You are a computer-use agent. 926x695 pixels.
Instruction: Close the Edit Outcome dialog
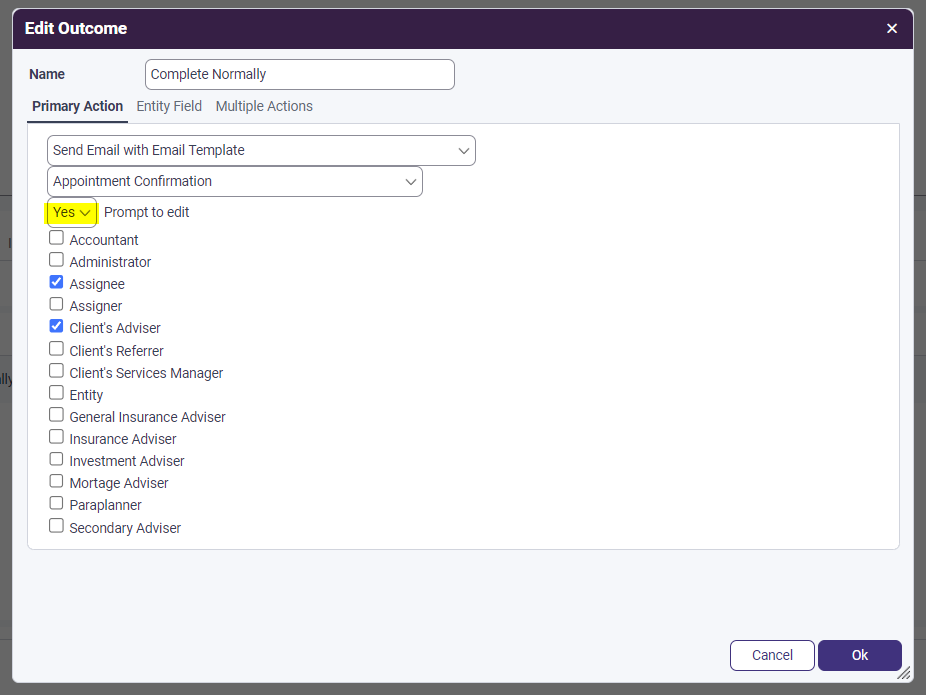pos(892,28)
